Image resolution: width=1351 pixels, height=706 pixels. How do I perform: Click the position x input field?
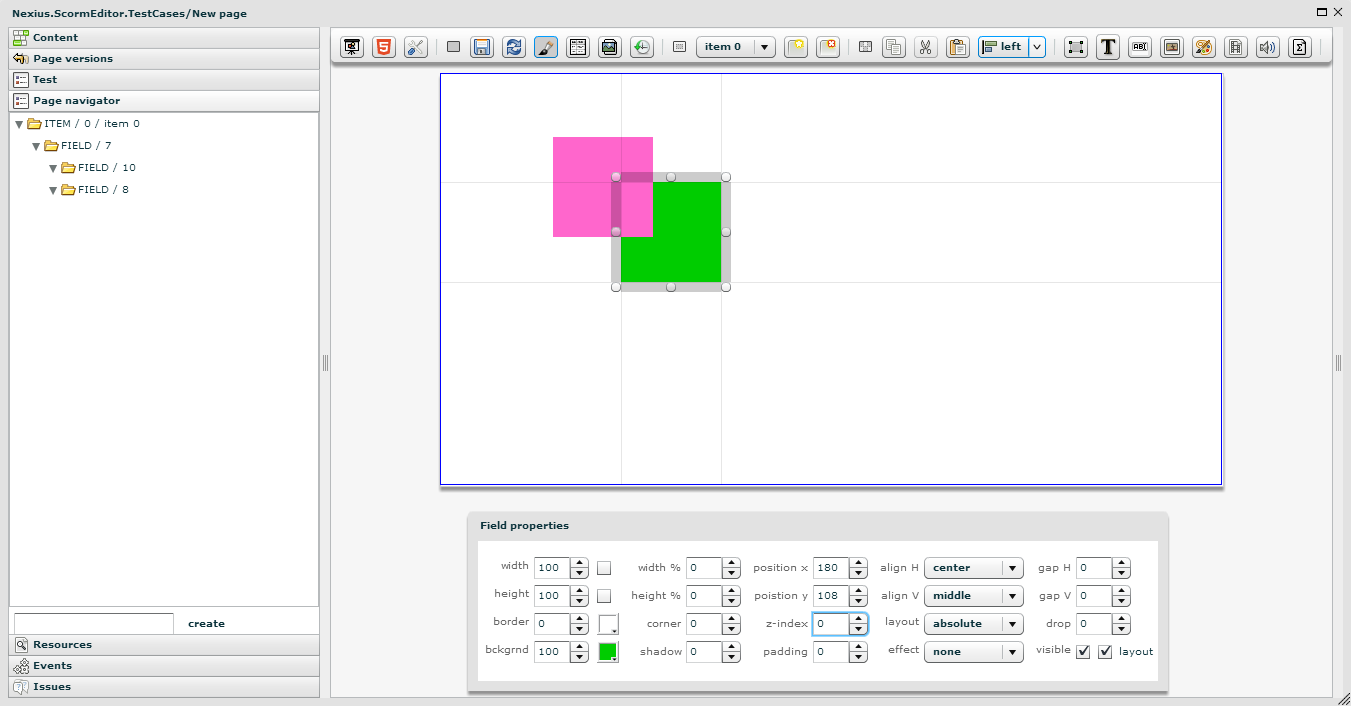click(x=830, y=568)
